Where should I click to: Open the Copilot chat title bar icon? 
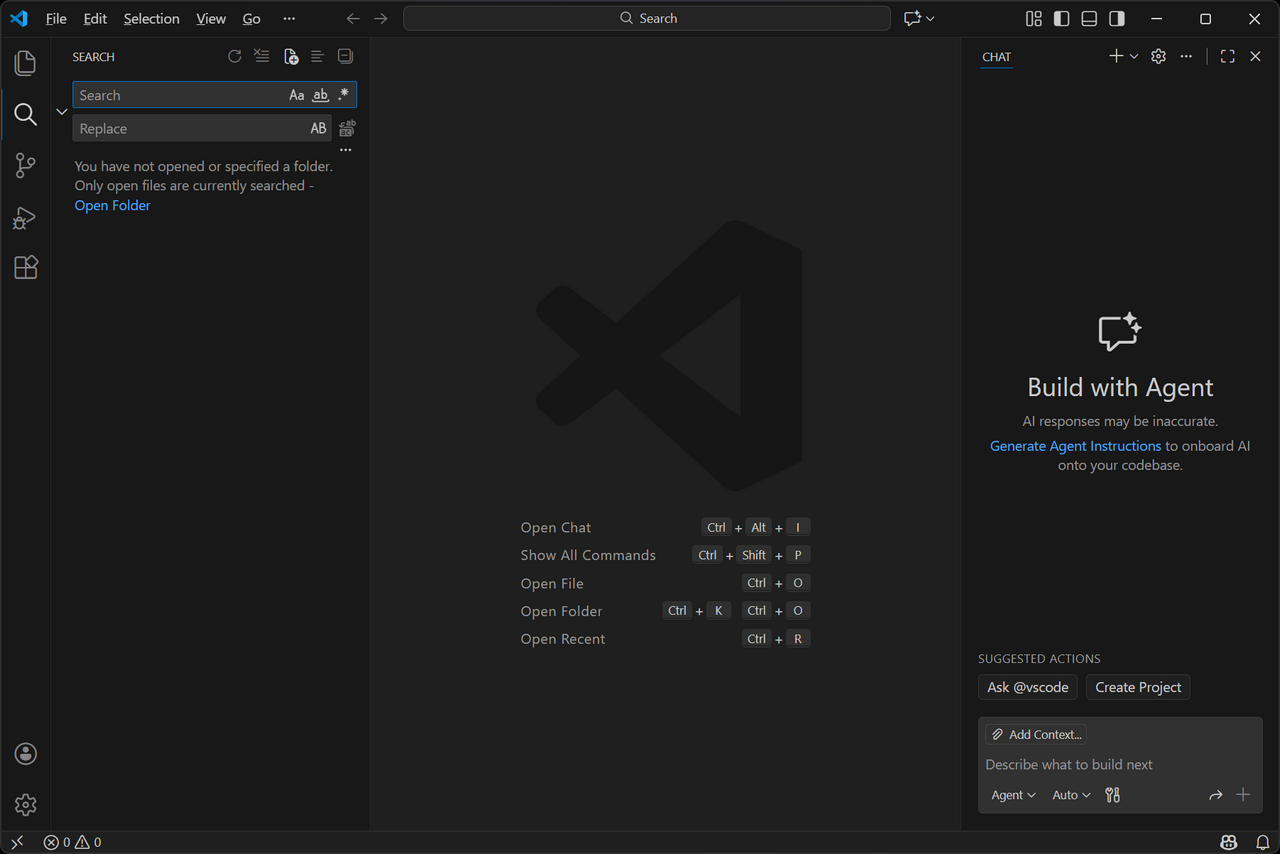pyautogui.click(x=912, y=18)
